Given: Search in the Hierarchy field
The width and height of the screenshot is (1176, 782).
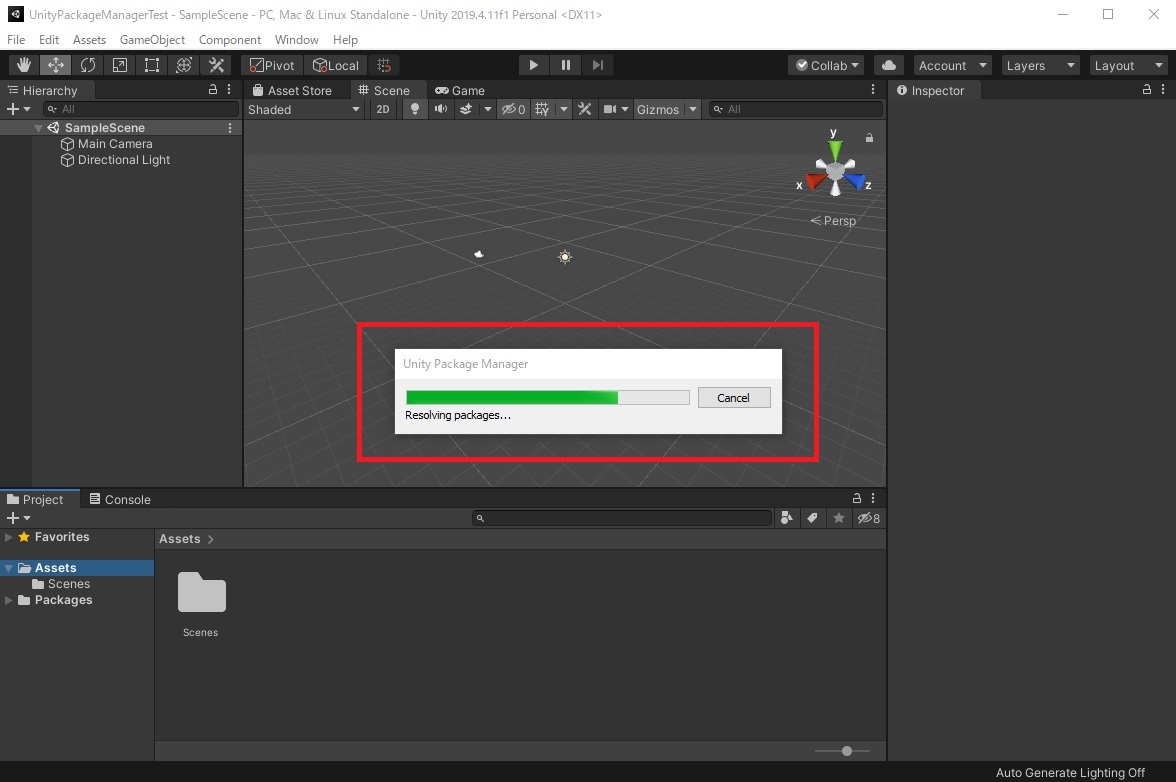Looking at the screenshot, I should coord(140,109).
